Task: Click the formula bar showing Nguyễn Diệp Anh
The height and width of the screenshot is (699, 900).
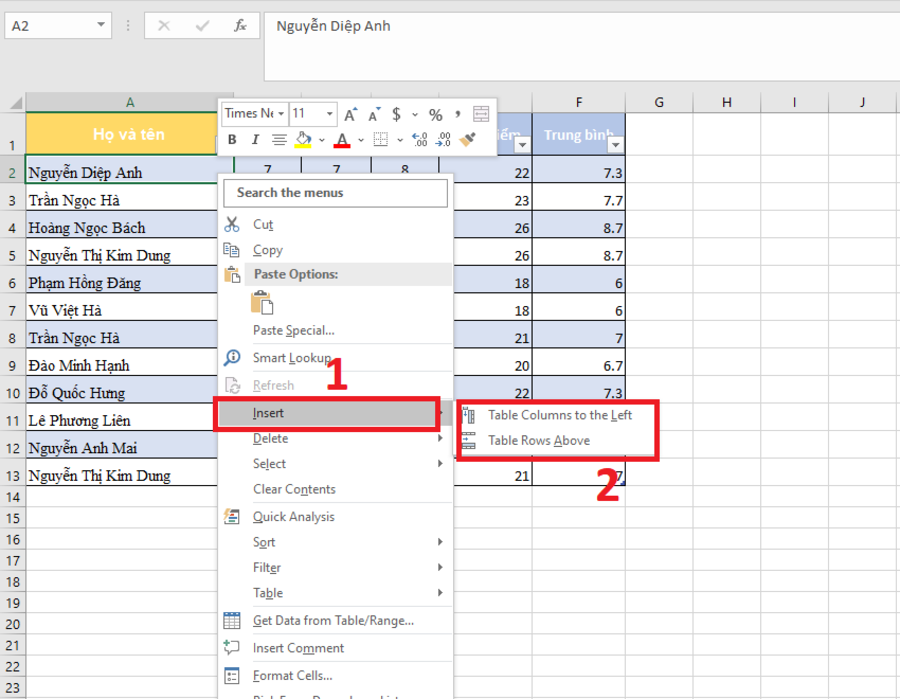Action: pyautogui.click(x=581, y=46)
